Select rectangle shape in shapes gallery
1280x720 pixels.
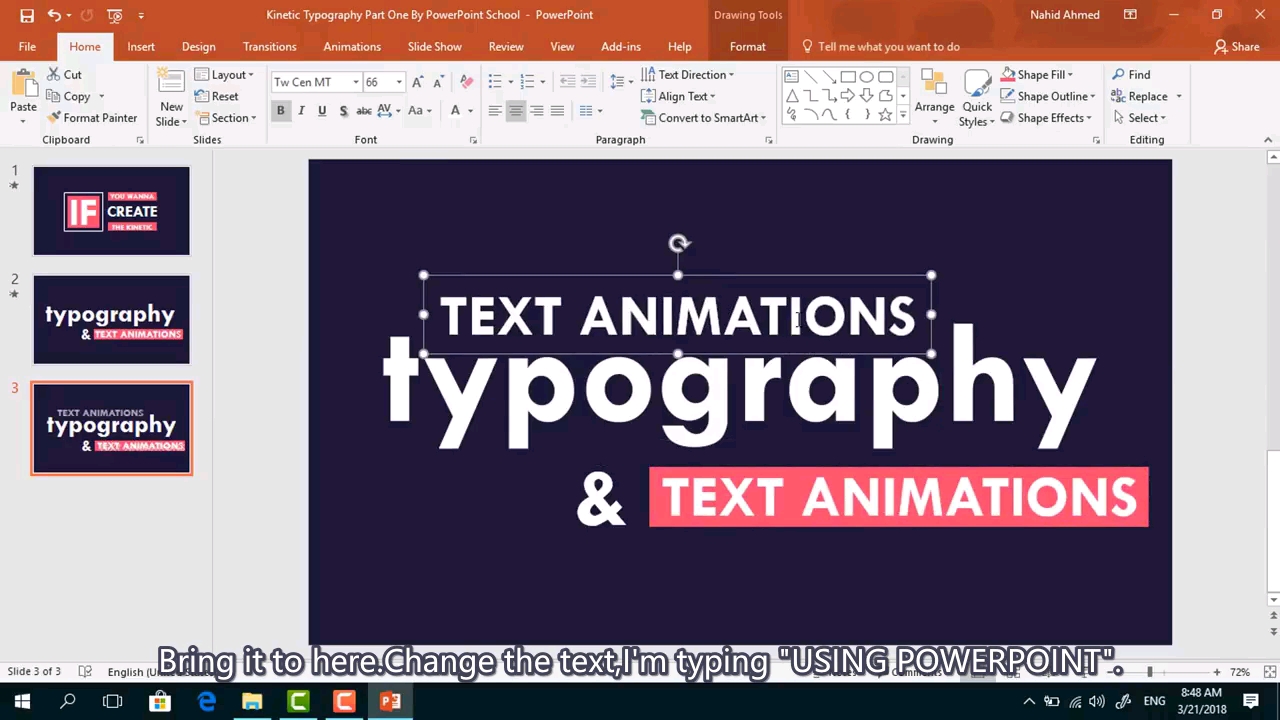[848, 77]
